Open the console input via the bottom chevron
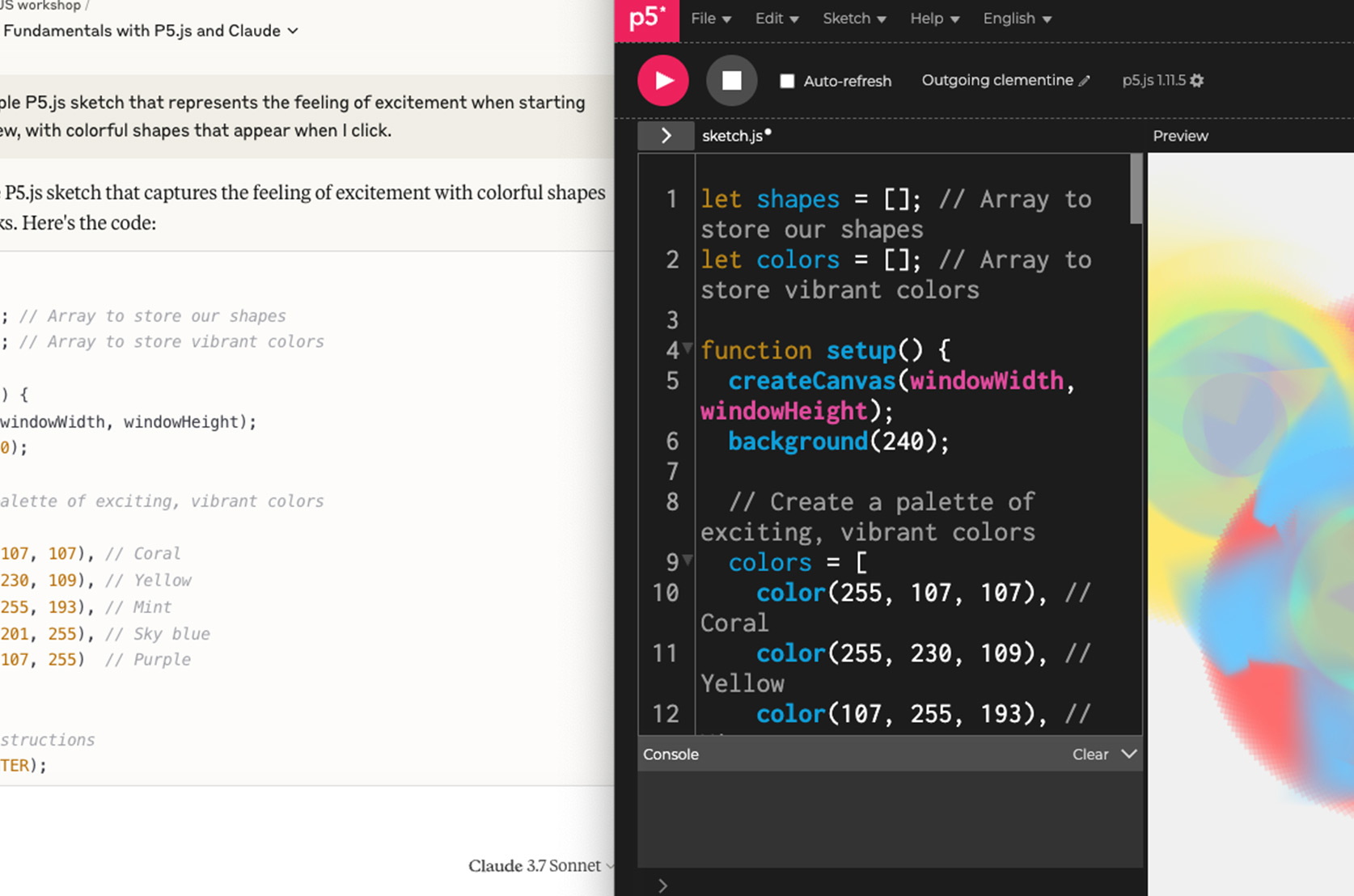 click(662, 885)
